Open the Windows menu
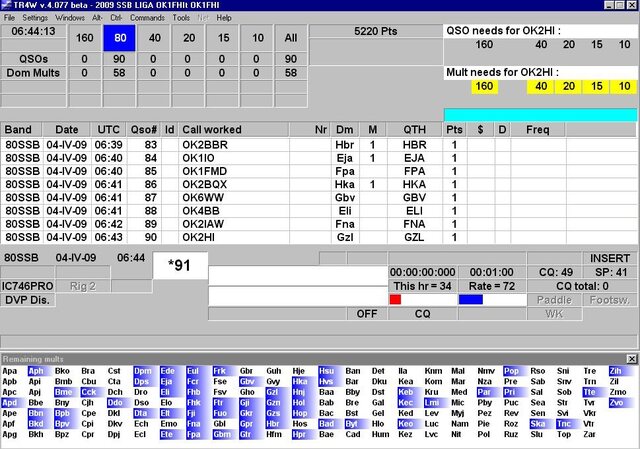 pyautogui.click(x=70, y=18)
